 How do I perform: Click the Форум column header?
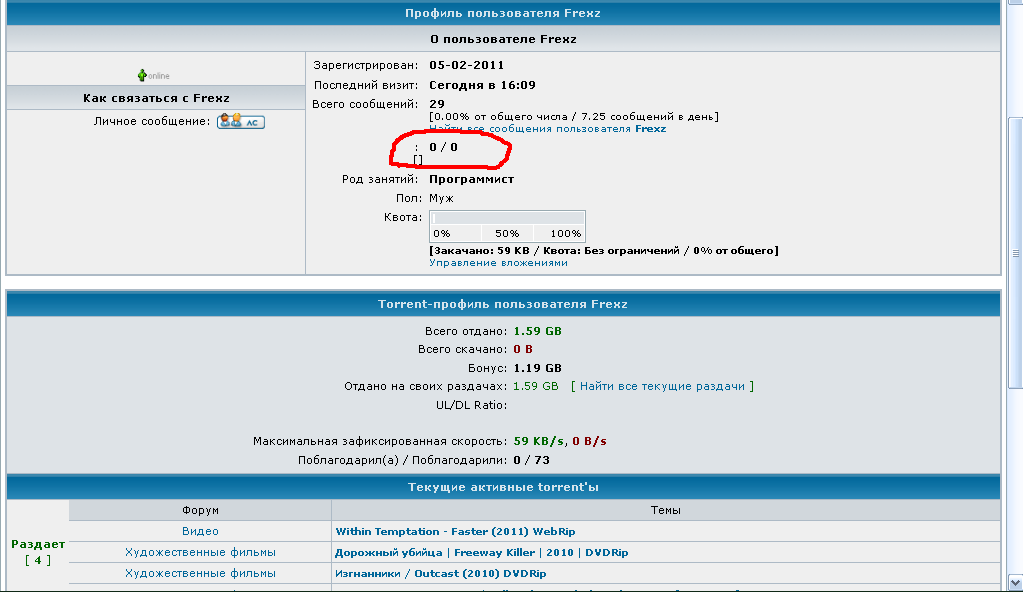pos(200,510)
